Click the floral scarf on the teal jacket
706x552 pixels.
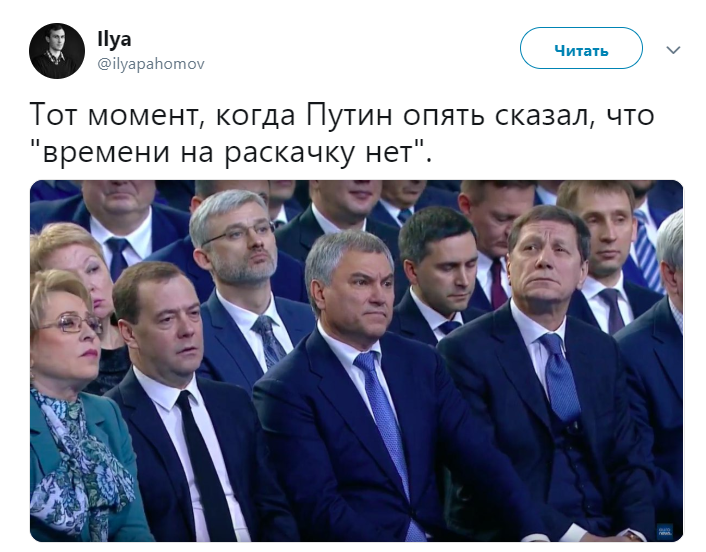[79, 468]
